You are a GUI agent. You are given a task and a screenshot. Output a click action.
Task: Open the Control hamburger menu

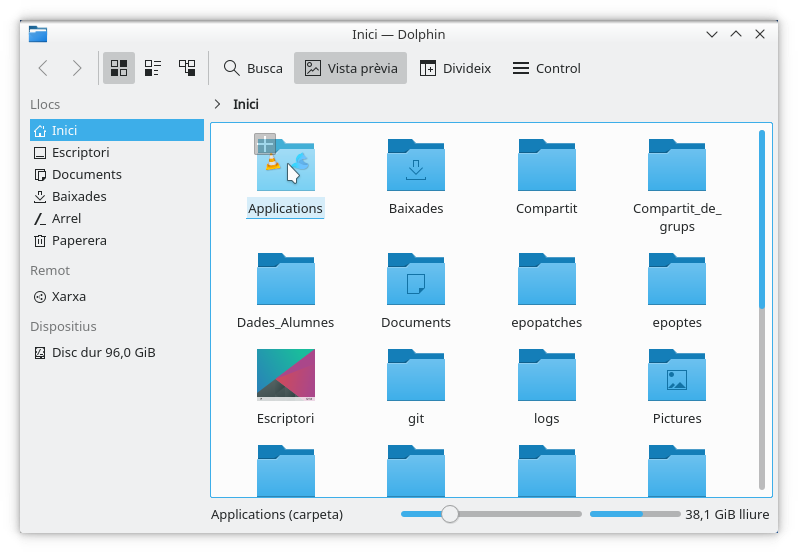(x=547, y=68)
